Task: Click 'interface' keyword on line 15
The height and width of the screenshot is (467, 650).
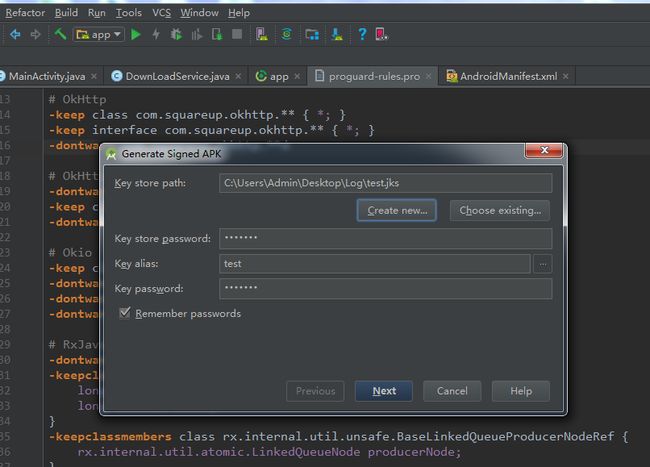Action: pyautogui.click(x=124, y=130)
